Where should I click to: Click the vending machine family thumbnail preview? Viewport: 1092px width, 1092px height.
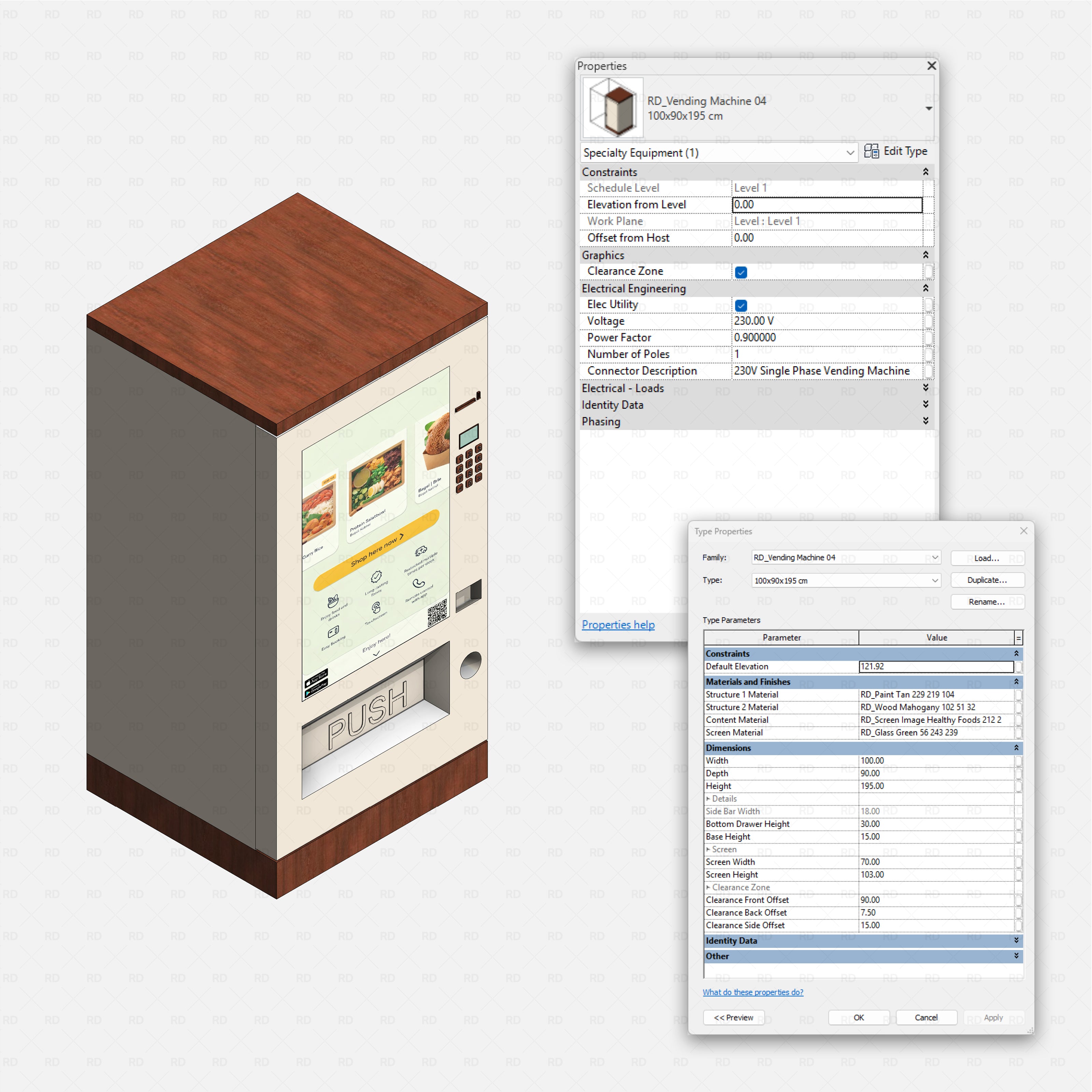coord(613,107)
